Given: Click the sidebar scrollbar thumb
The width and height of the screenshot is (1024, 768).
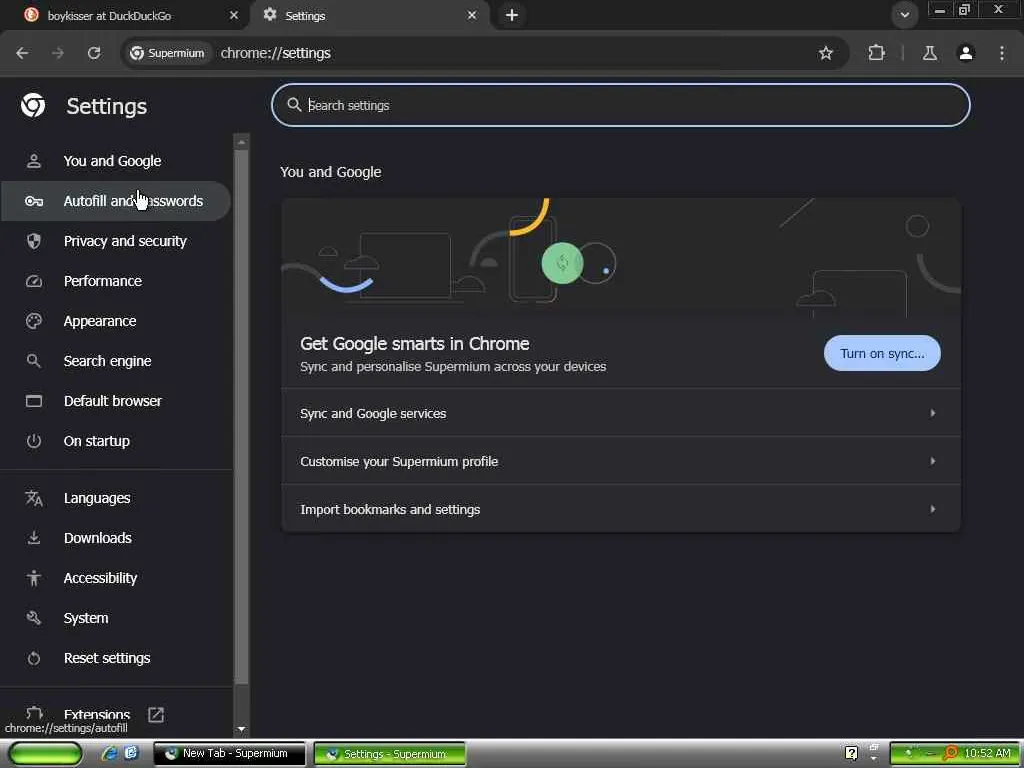Looking at the screenshot, I should pos(241,417).
